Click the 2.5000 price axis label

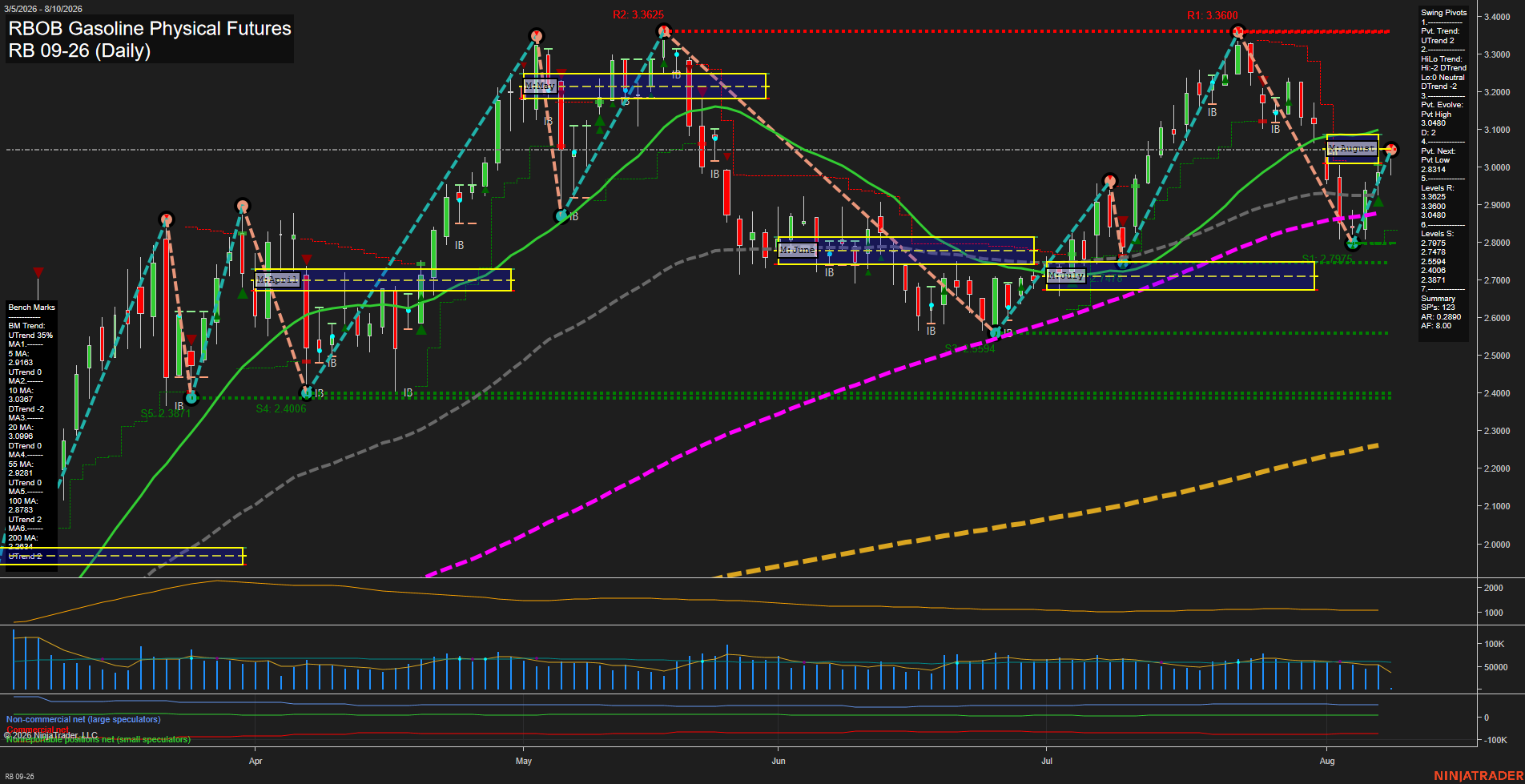coord(1497,356)
